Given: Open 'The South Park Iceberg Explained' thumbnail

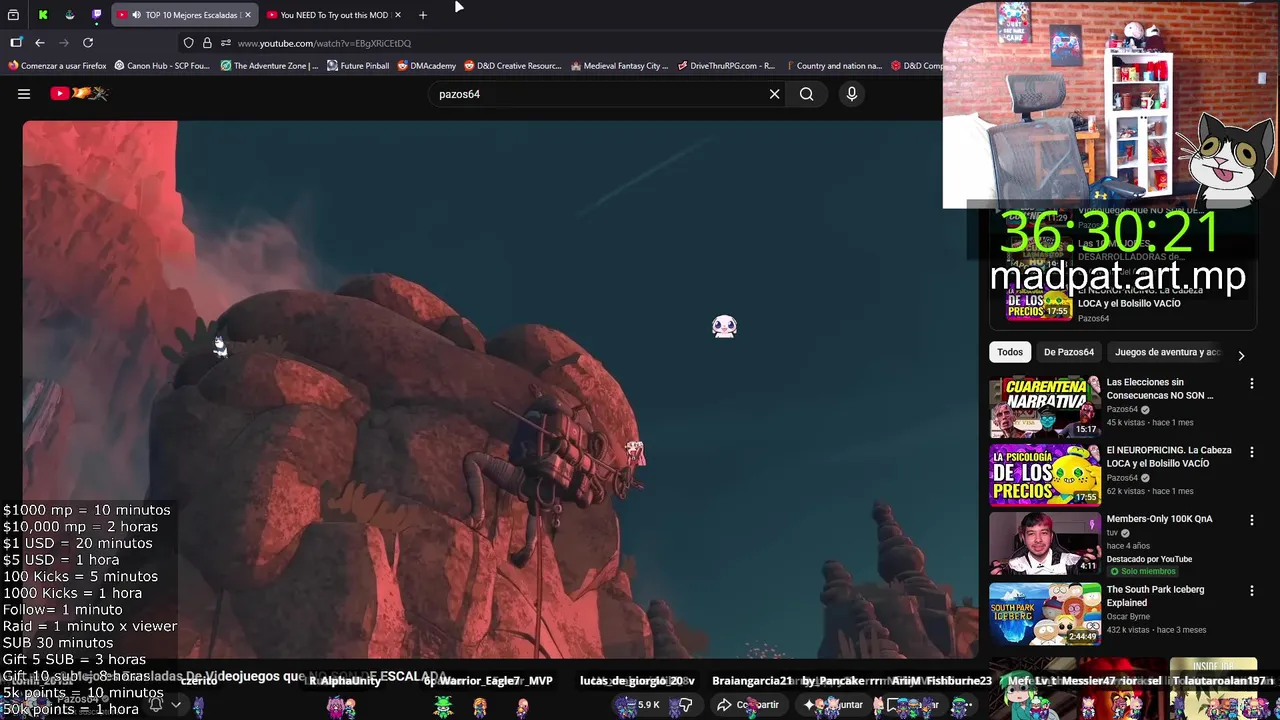Looking at the screenshot, I should point(1045,614).
